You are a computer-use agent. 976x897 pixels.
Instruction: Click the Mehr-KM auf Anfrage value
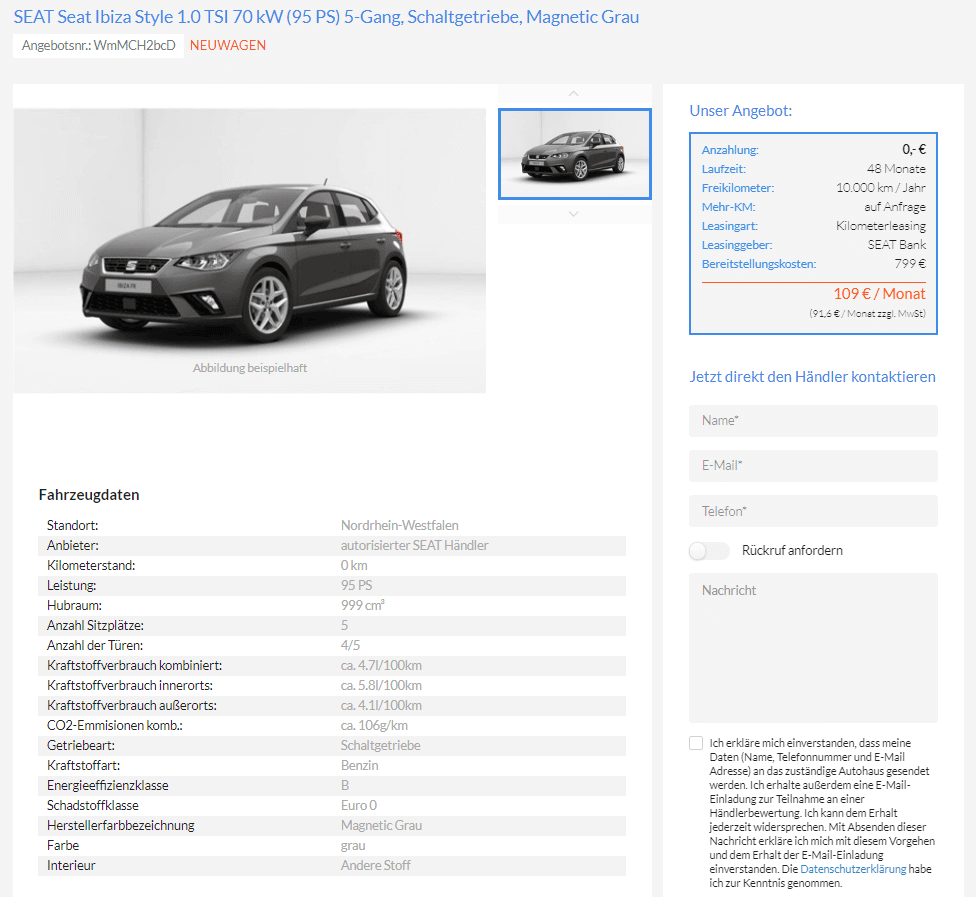pyautogui.click(x=894, y=207)
